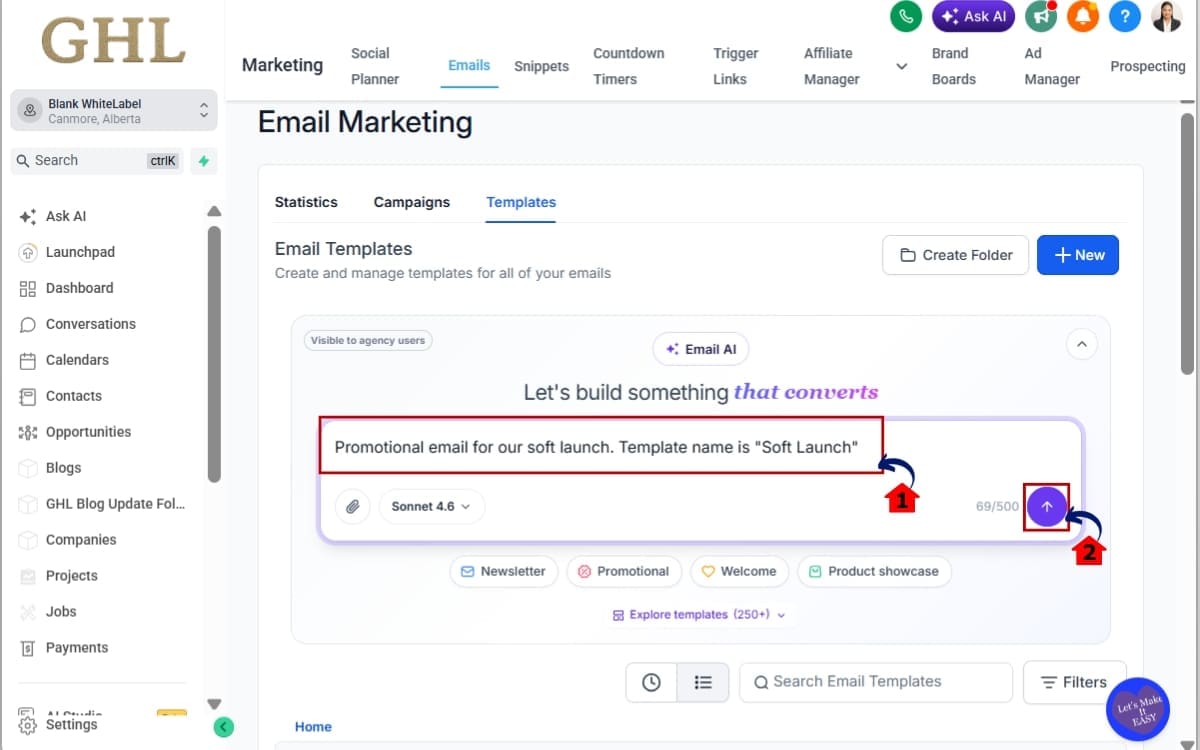Click the Email AI pill button
This screenshot has width=1200, height=750.
pyautogui.click(x=701, y=349)
